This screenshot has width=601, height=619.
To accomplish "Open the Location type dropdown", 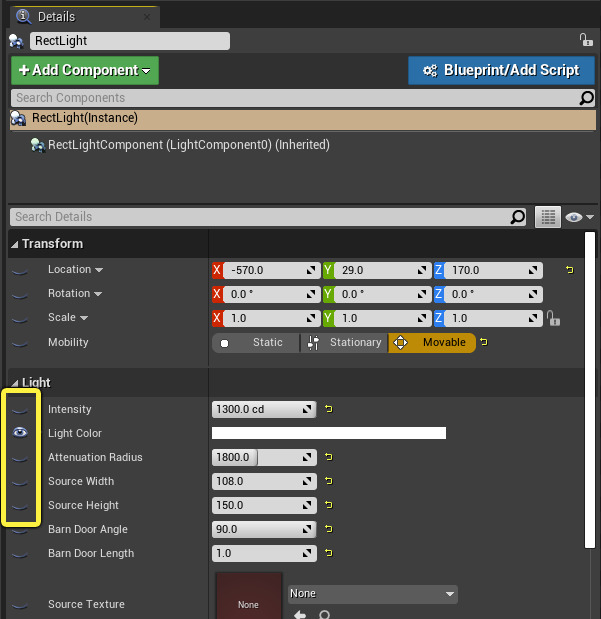I will click(99, 270).
